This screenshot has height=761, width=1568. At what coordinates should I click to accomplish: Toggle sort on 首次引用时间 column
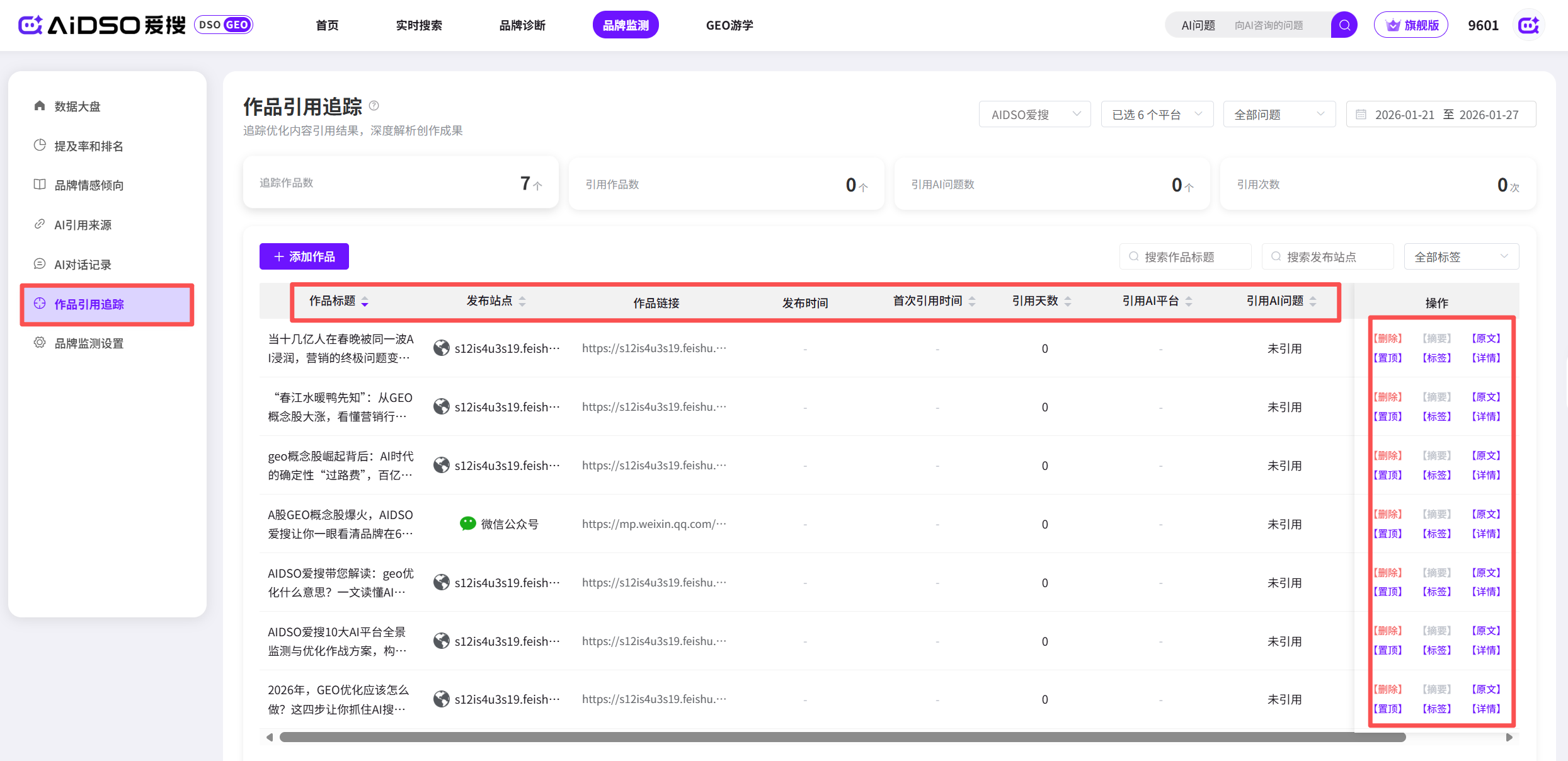(x=972, y=302)
